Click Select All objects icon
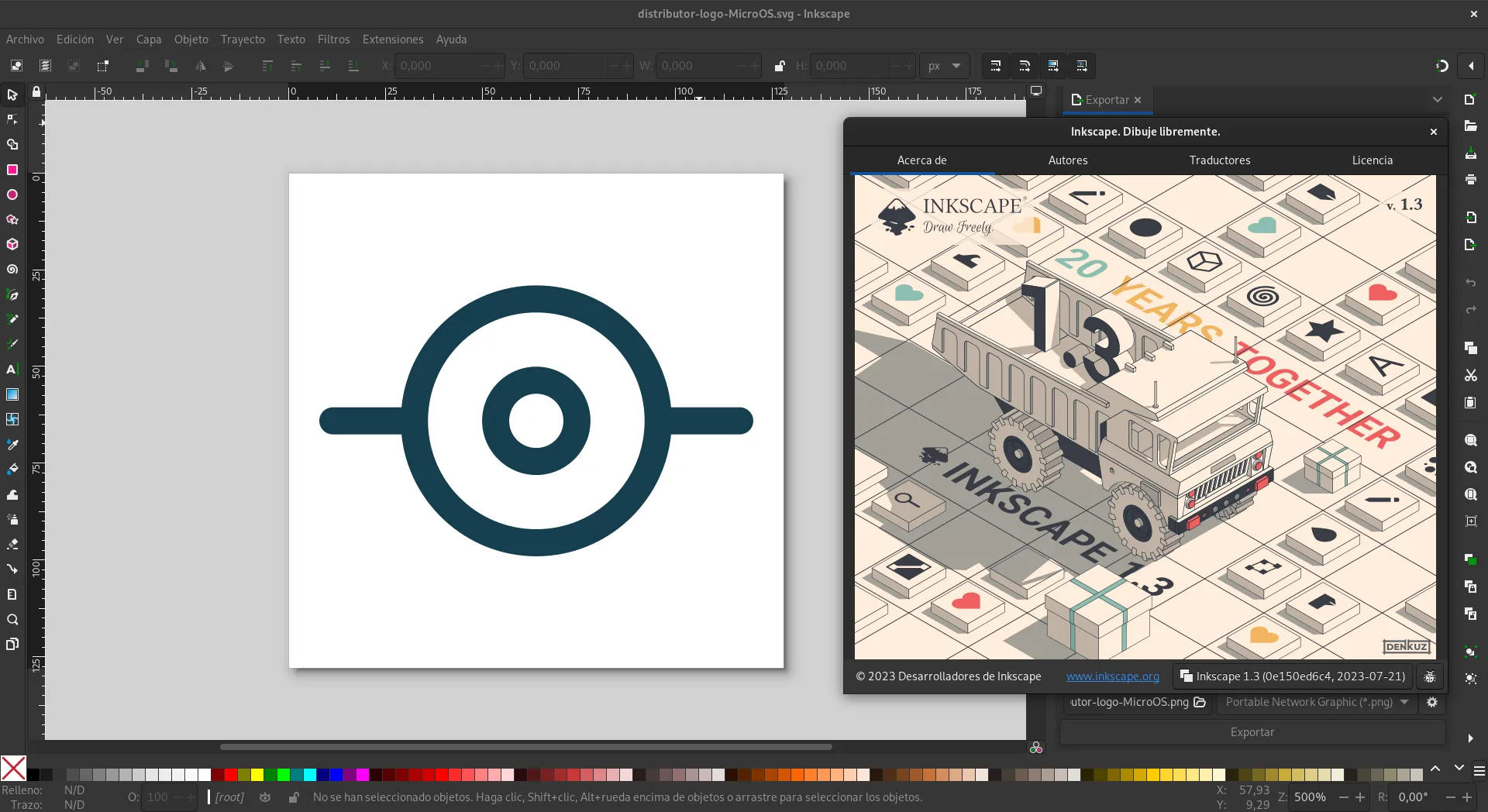The width and height of the screenshot is (1488, 812). point(16,66)
